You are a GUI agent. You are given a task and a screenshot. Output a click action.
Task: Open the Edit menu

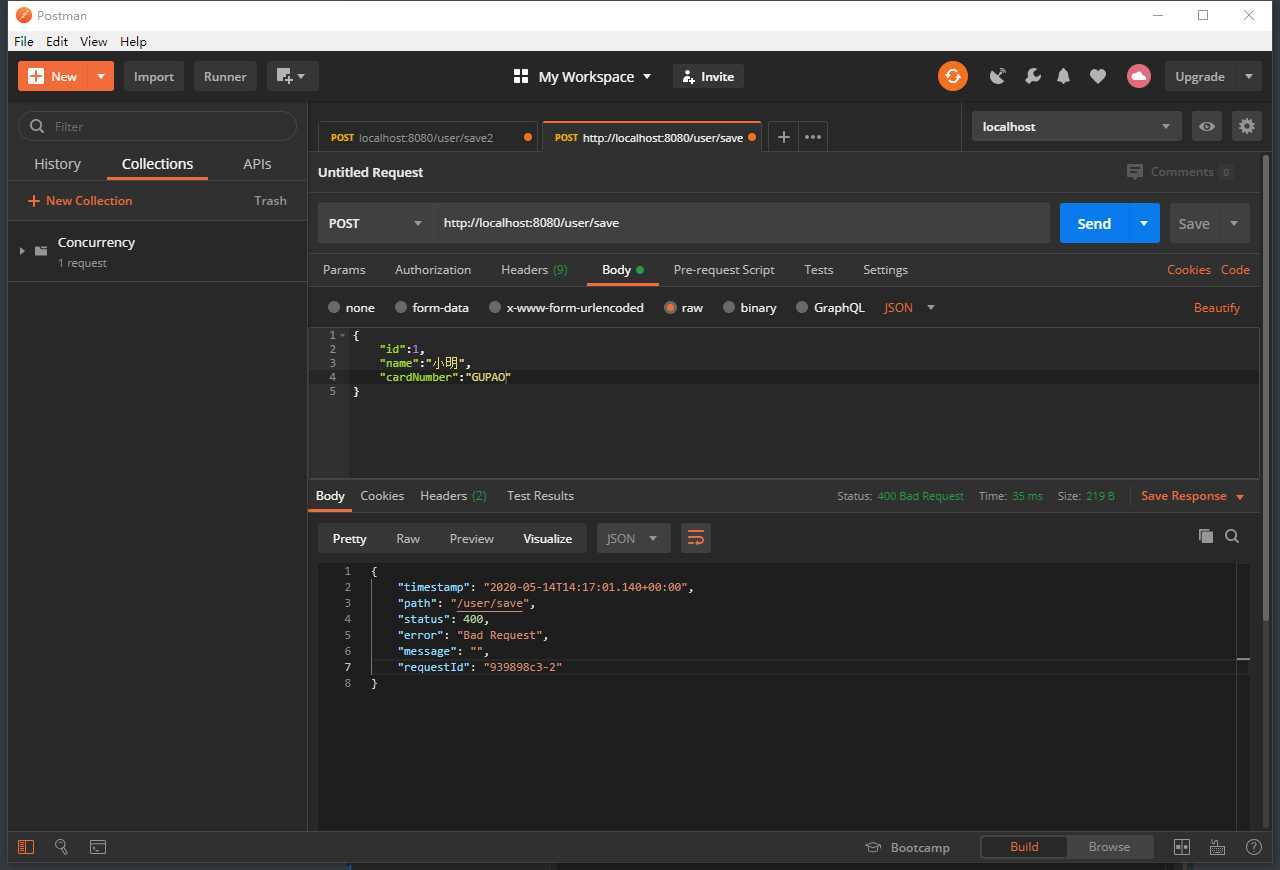point(57,41)
